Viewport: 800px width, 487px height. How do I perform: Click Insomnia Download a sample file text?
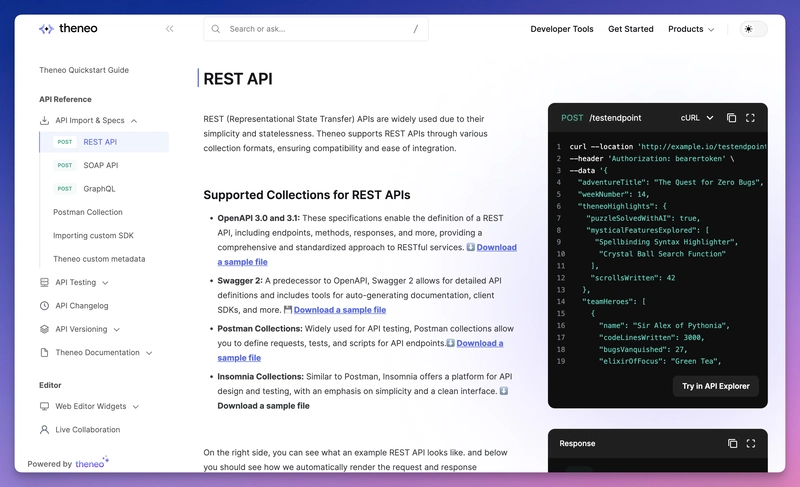click(x=263, y=406)
